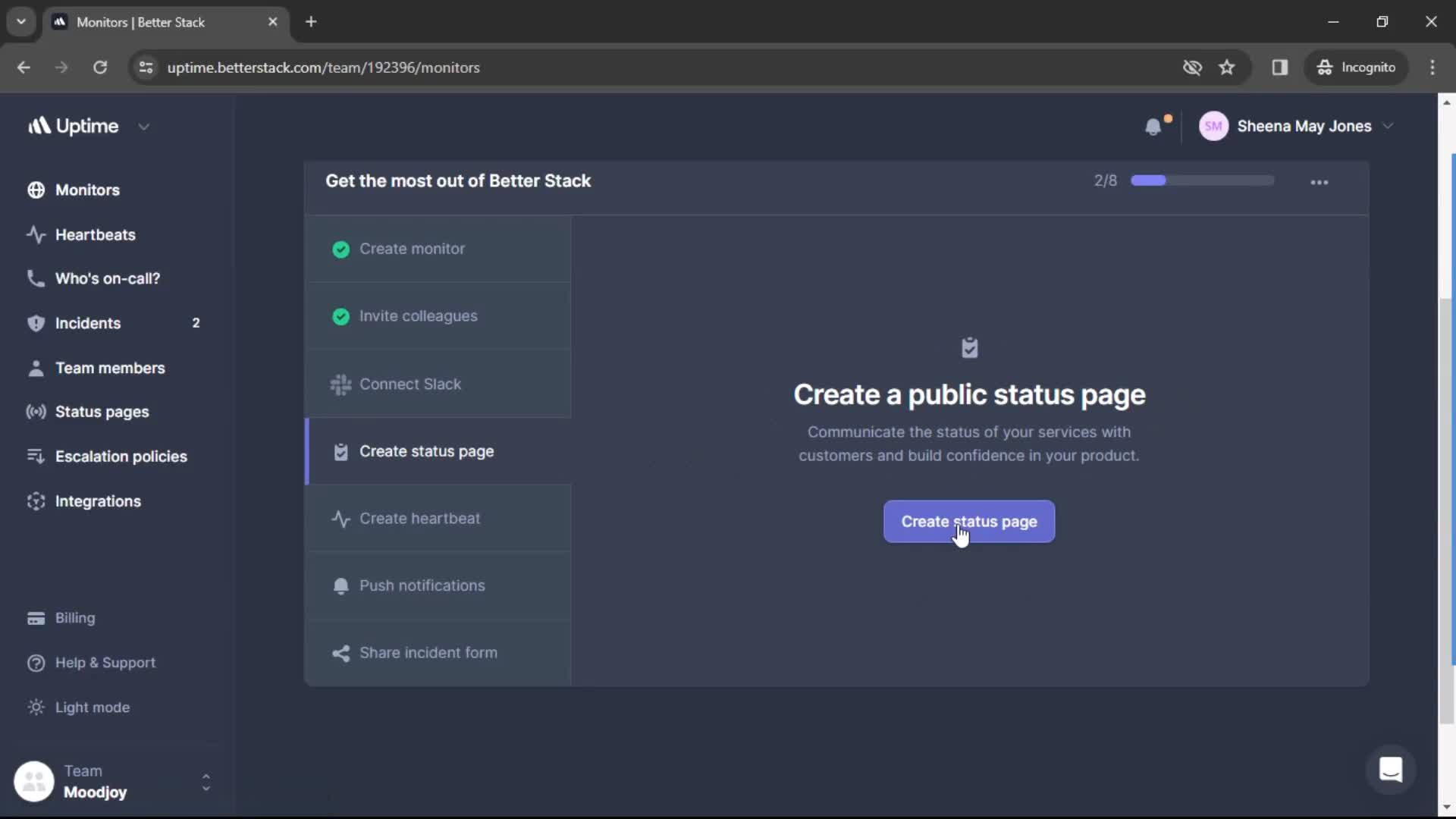Select Invite colleagues onboarding step
This screenshot has height=819, width=1456.
pos(438,317)
